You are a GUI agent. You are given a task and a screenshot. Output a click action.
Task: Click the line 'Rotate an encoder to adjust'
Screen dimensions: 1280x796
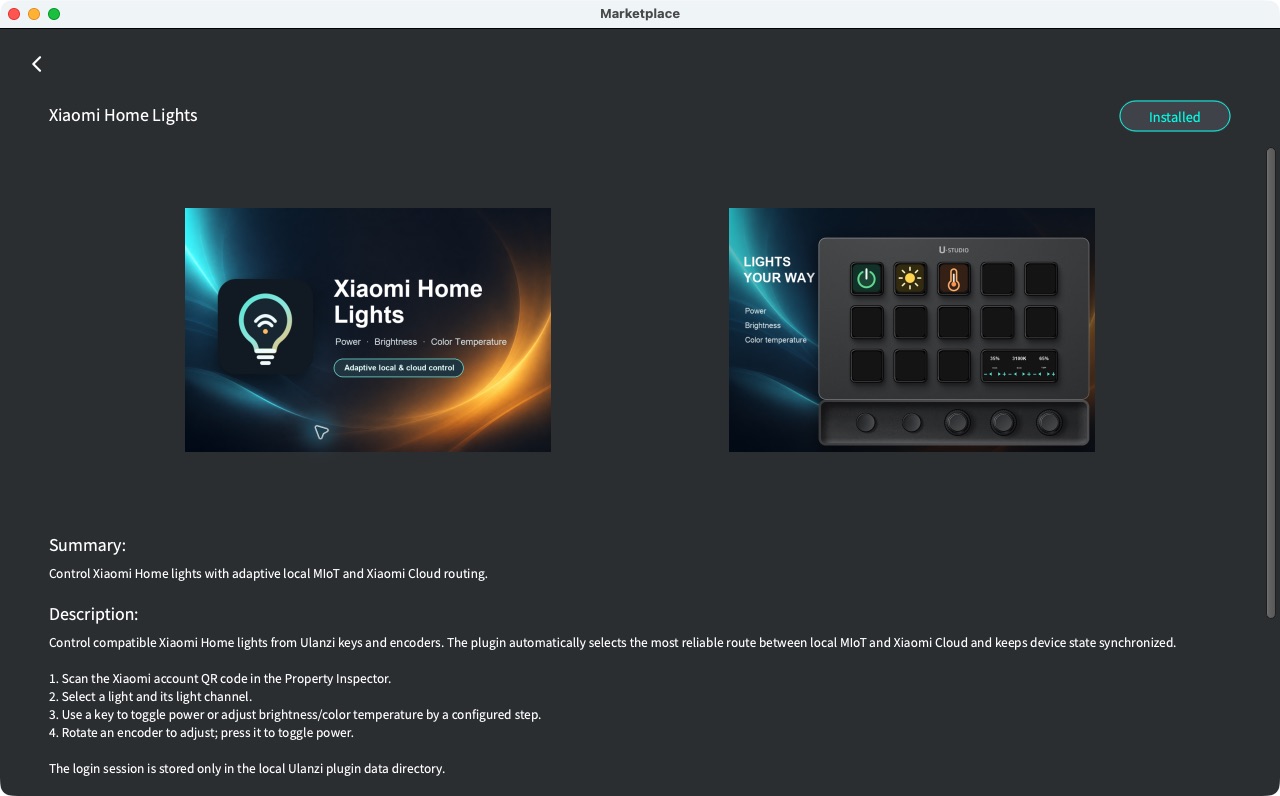click(202, 732)
